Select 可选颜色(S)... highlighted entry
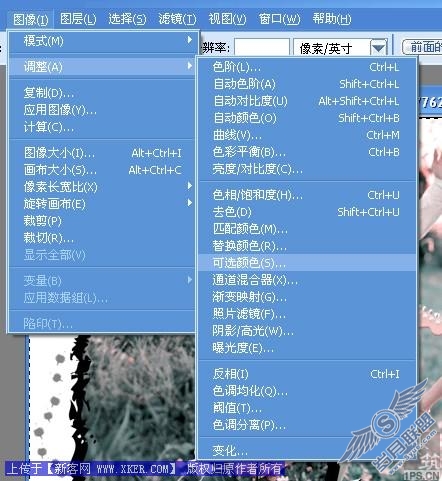The width and height of the screenshot is (442, 481). (x=307, y=263)
